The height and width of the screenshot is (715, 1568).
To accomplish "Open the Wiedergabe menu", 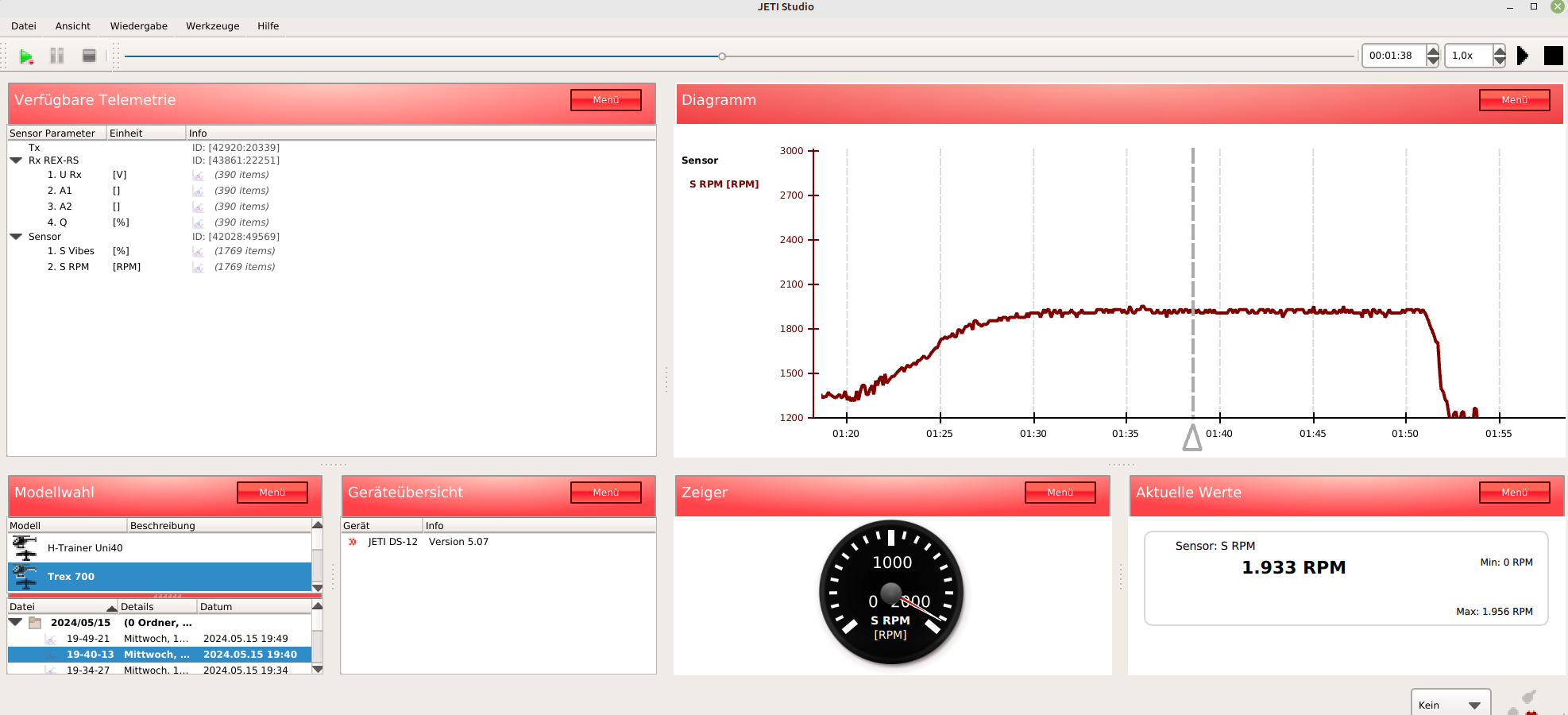I will (x=138, y=26).
